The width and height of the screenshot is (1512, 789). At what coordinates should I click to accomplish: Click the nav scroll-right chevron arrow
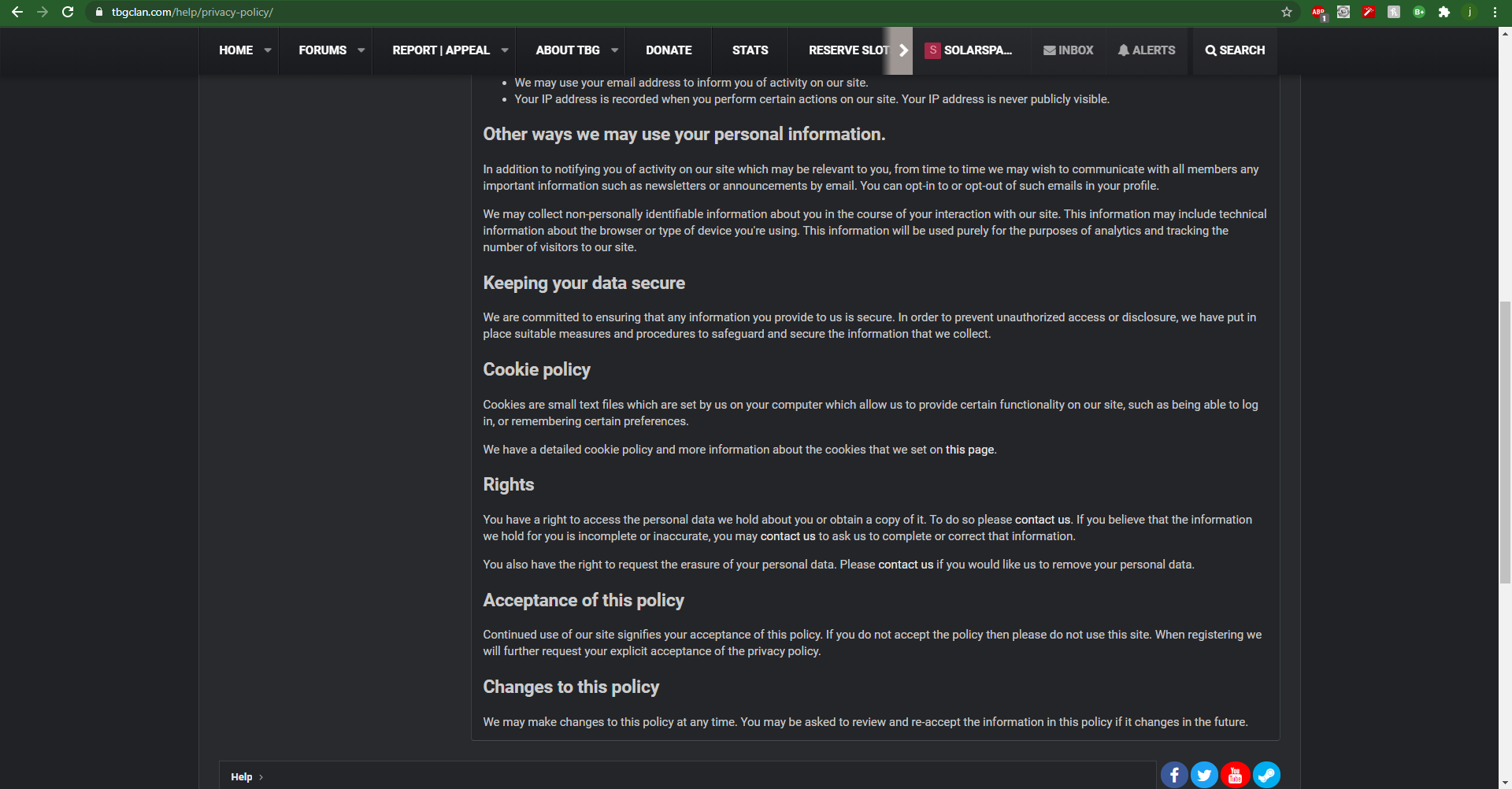[903, 50]
